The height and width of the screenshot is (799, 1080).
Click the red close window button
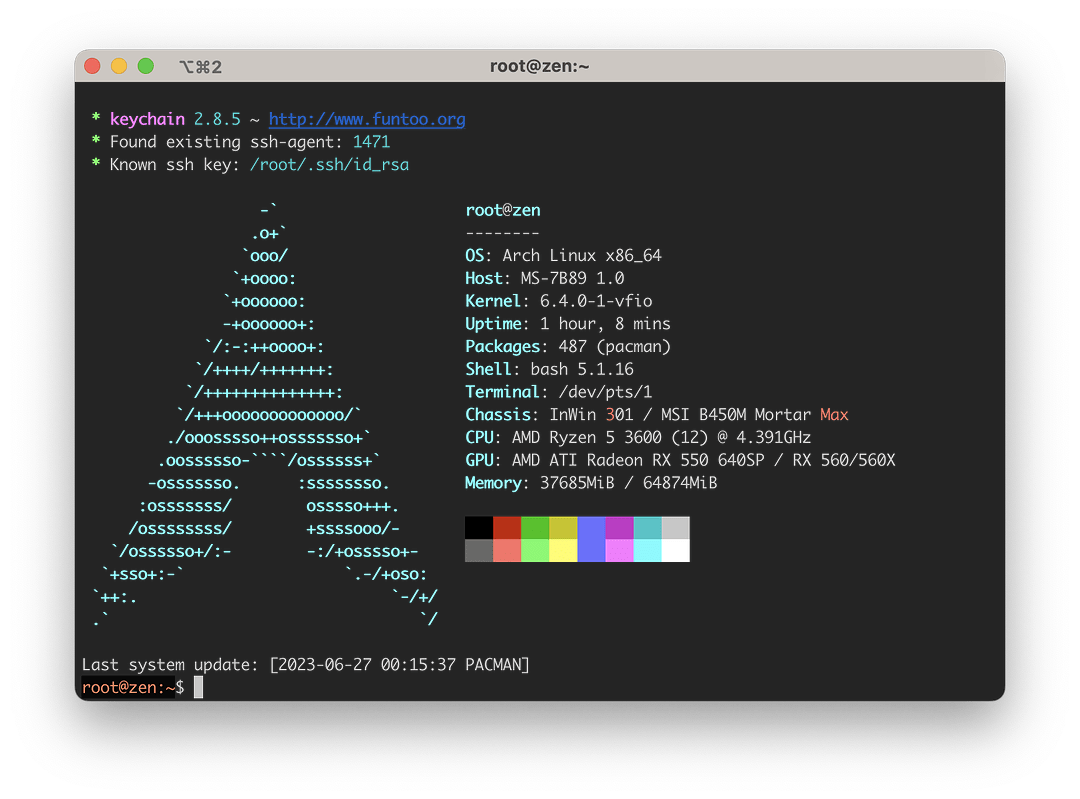point(92,66)
